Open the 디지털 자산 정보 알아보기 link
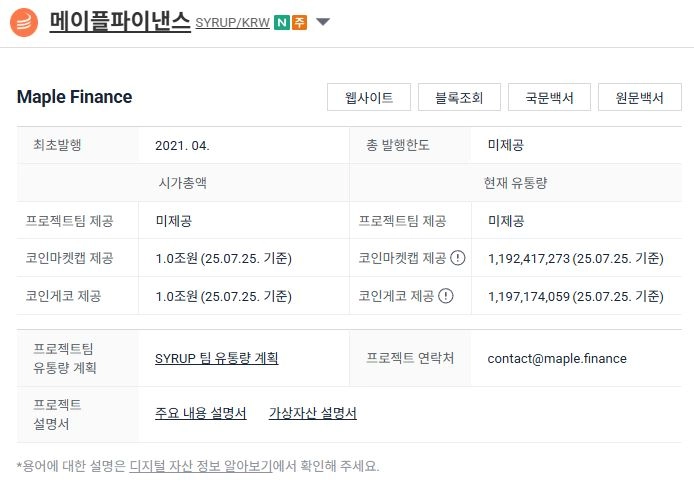The width and height of the screenshot is (694, 485). [201, 466]
